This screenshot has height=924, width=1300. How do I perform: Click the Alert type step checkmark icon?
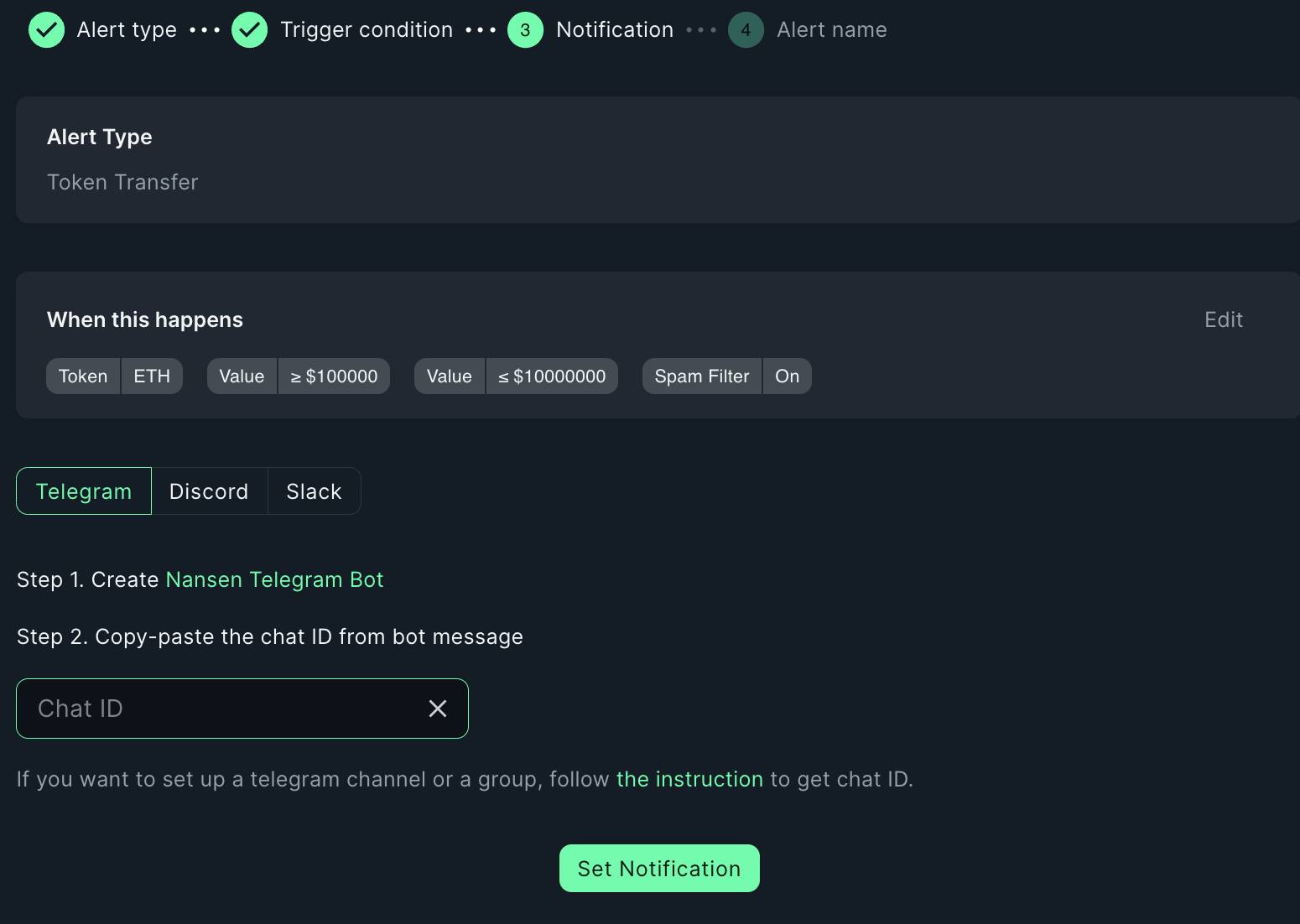pos(46,30)
